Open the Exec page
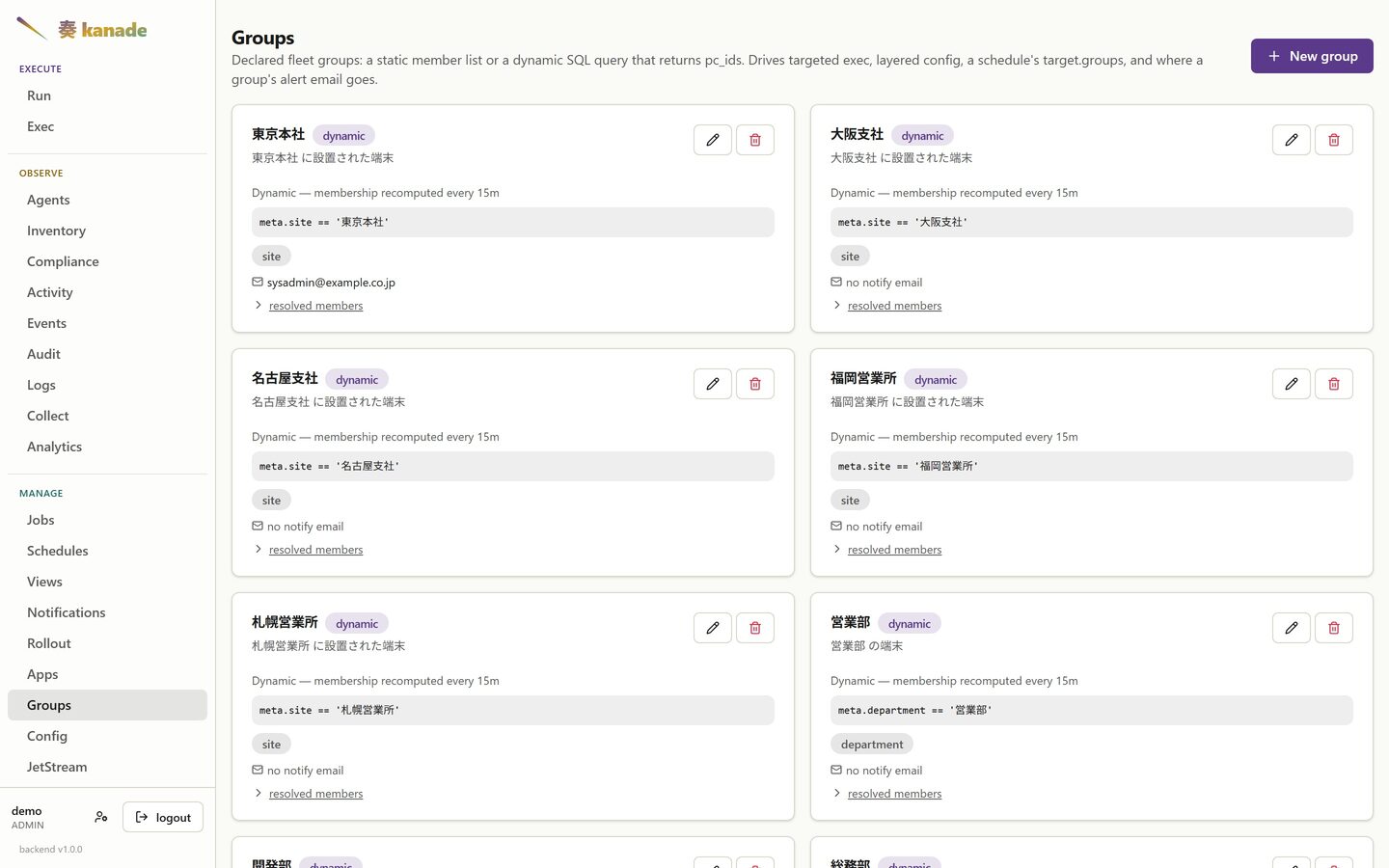 (107, 126)
